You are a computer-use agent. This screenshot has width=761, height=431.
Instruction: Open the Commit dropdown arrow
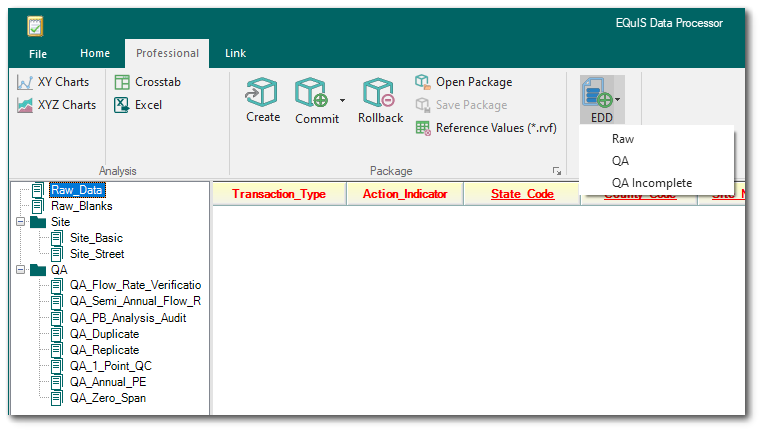[x=343, y=100]
